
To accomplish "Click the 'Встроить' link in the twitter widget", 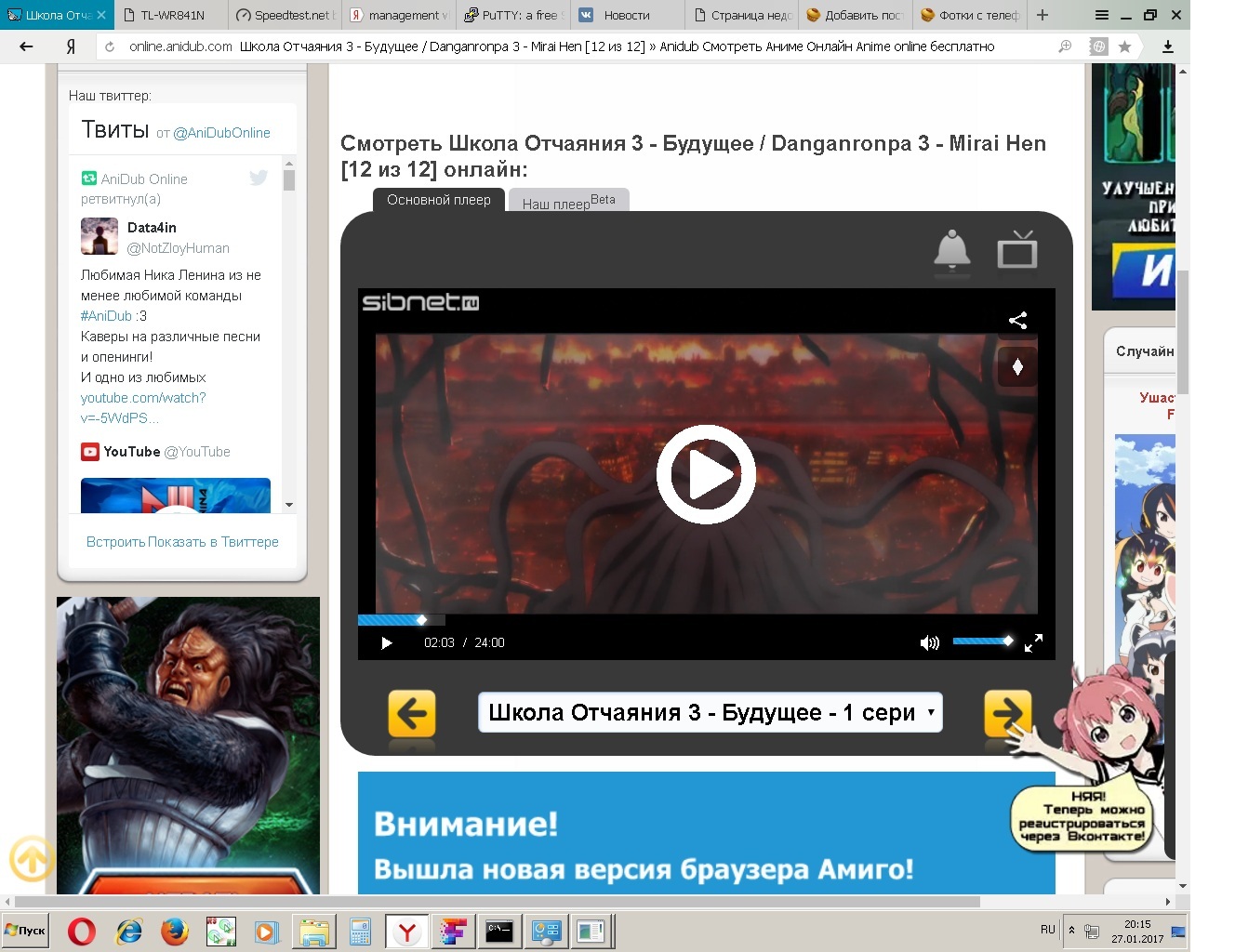I will pos(115,542).
